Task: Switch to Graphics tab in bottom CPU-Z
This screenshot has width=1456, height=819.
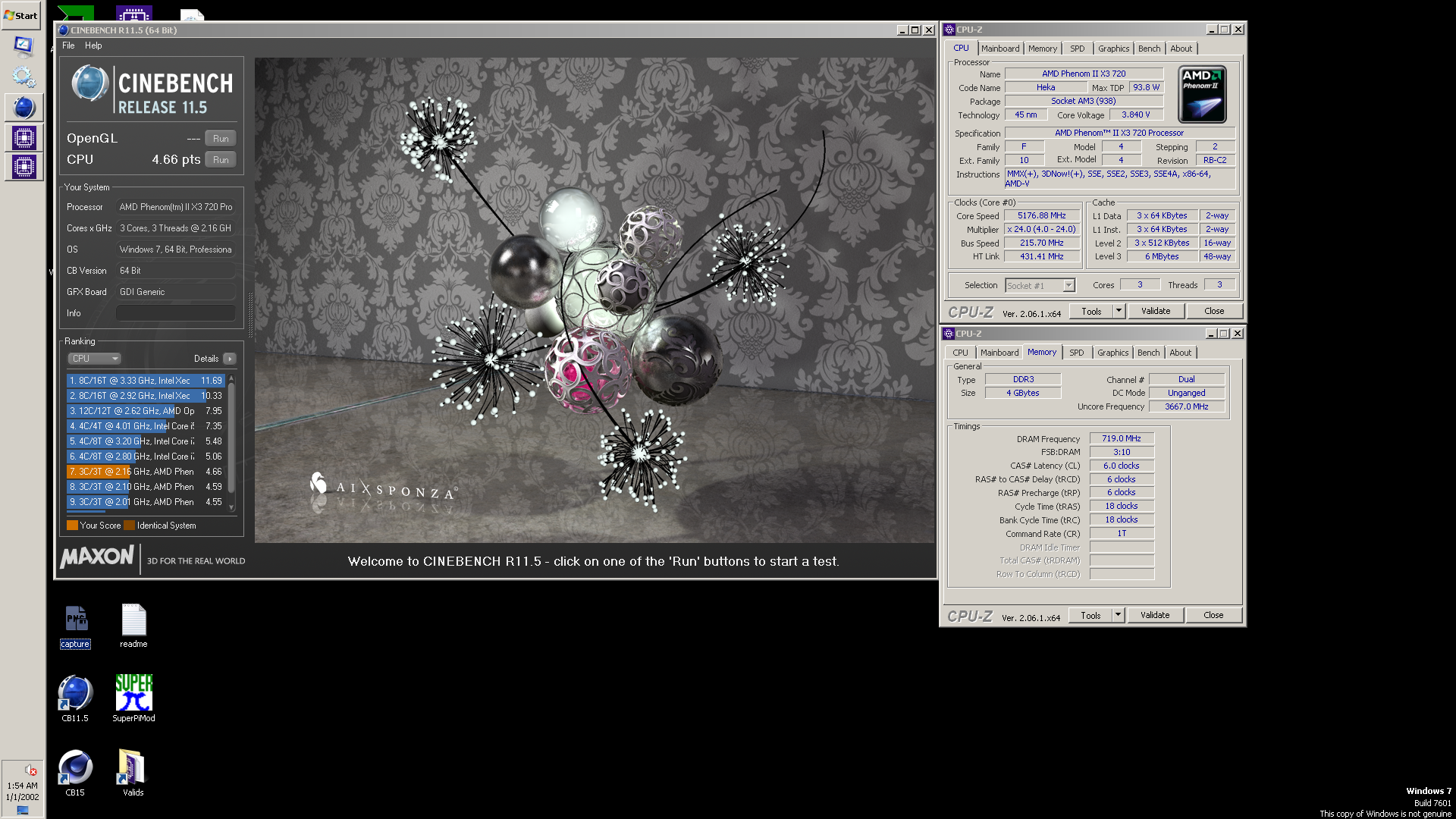Action: pos(1112,353)
